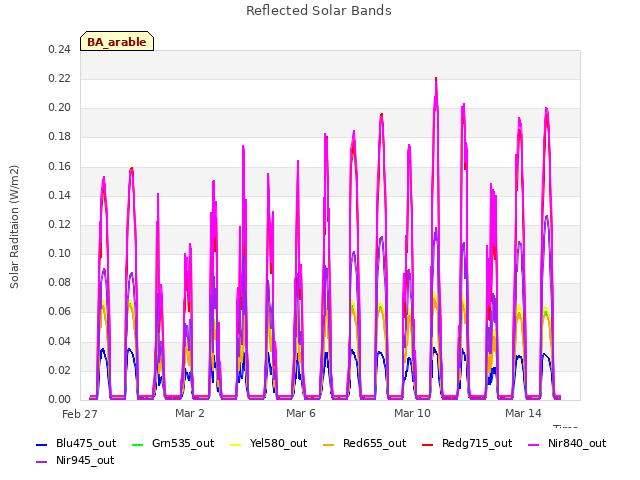This screenshot has height=480, width=640.
Task: Click the red Redg715_out color marker
Action: pyautogui.click(x=428, y=444)
